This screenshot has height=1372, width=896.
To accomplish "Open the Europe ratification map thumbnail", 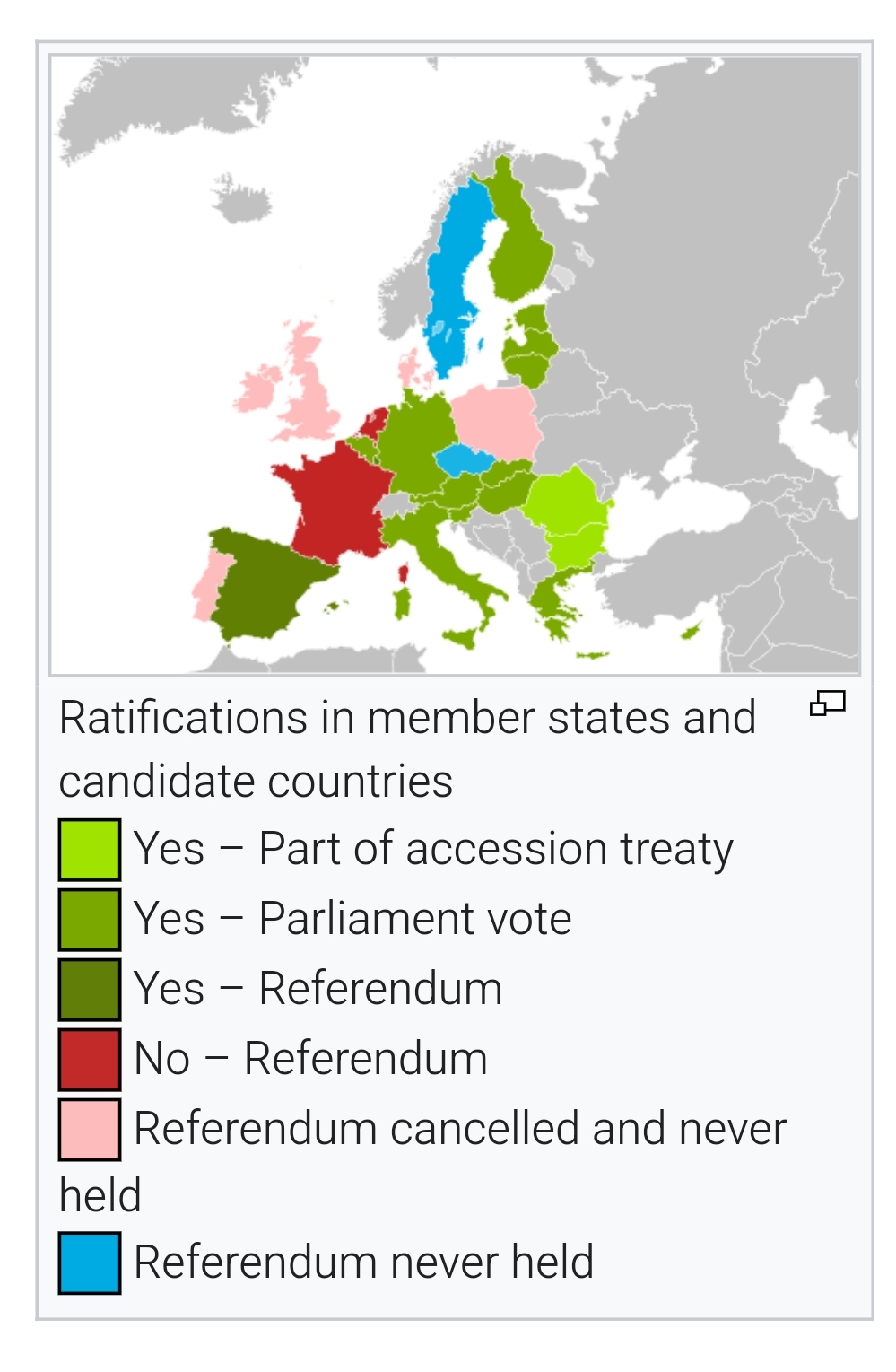I will pos(455,364).
